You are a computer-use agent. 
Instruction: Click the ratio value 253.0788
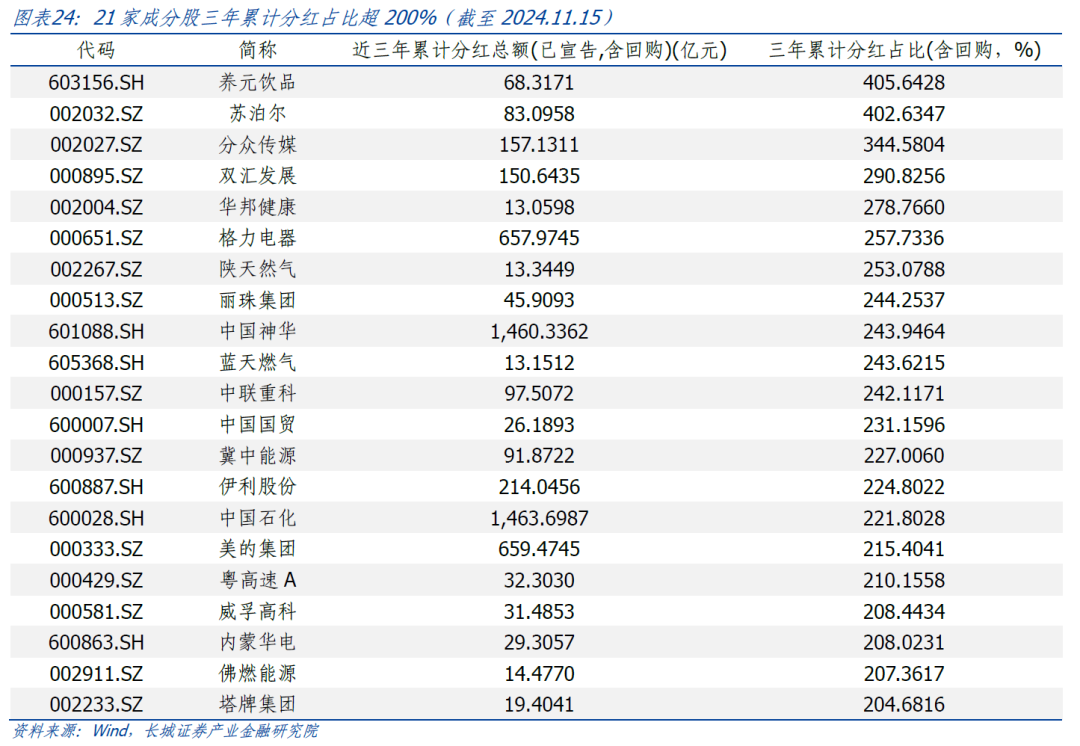click(x=904, y=269)
